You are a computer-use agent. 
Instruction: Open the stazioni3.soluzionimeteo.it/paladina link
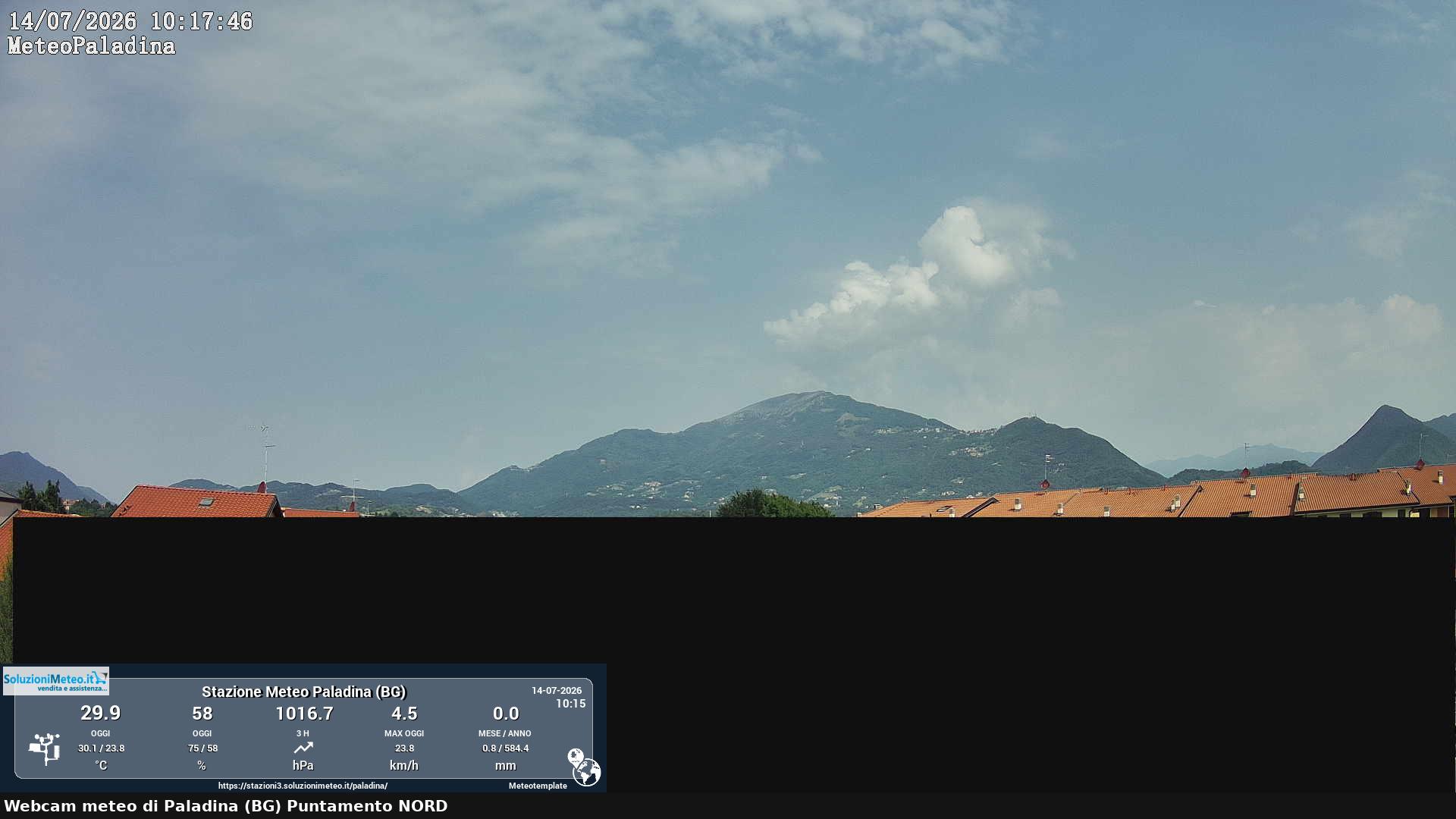tap(303, 786)
